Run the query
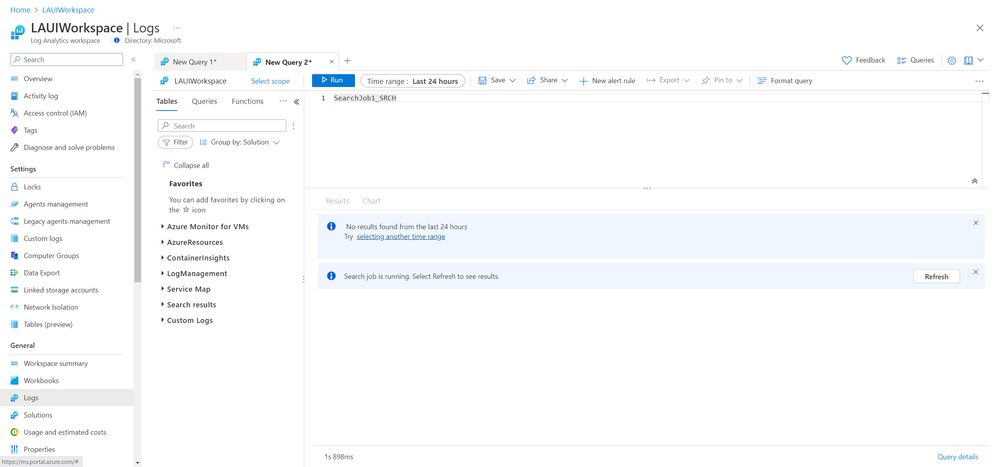Screen dimensions: 999x467 click(x=333, y=81)
